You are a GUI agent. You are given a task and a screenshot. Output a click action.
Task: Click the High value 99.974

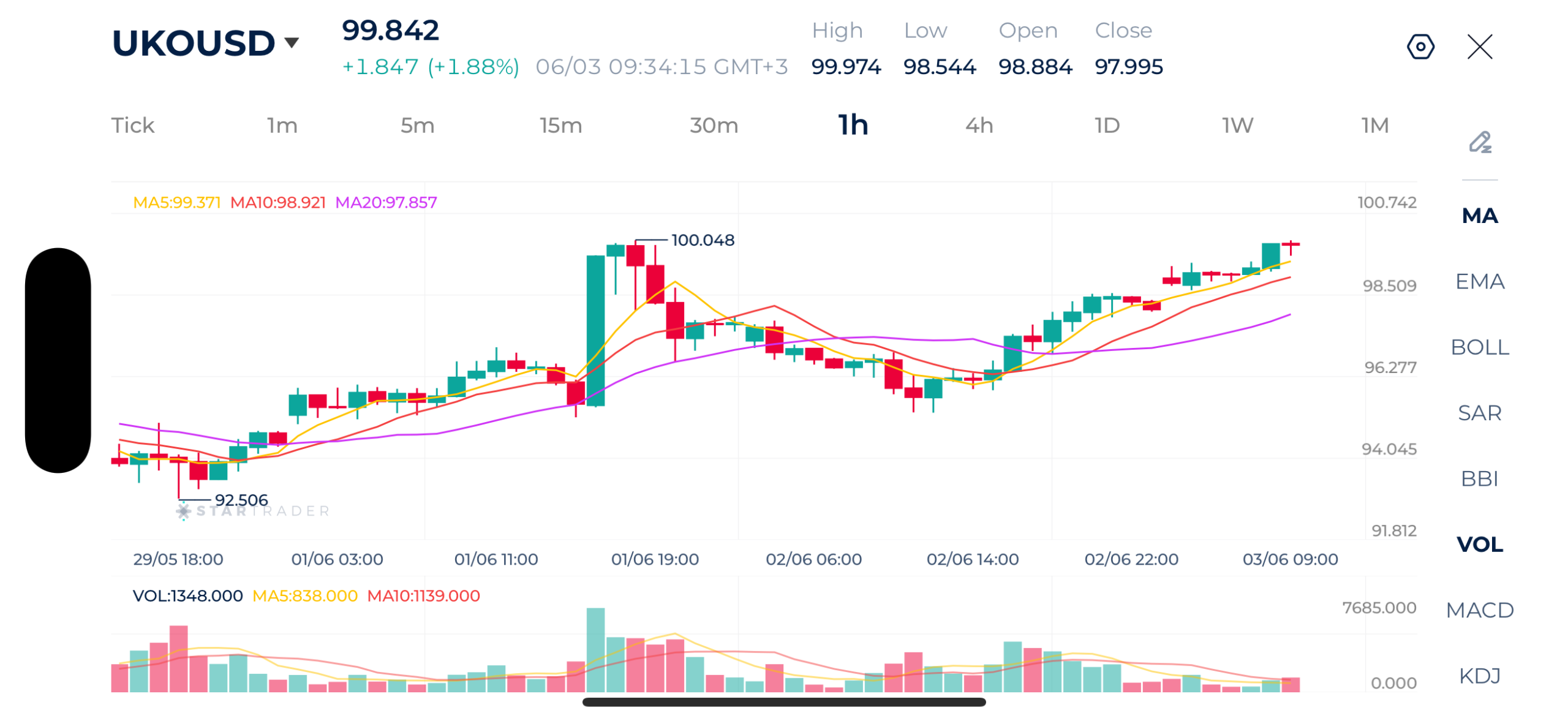pyautogui.click(x=845, y=66)
